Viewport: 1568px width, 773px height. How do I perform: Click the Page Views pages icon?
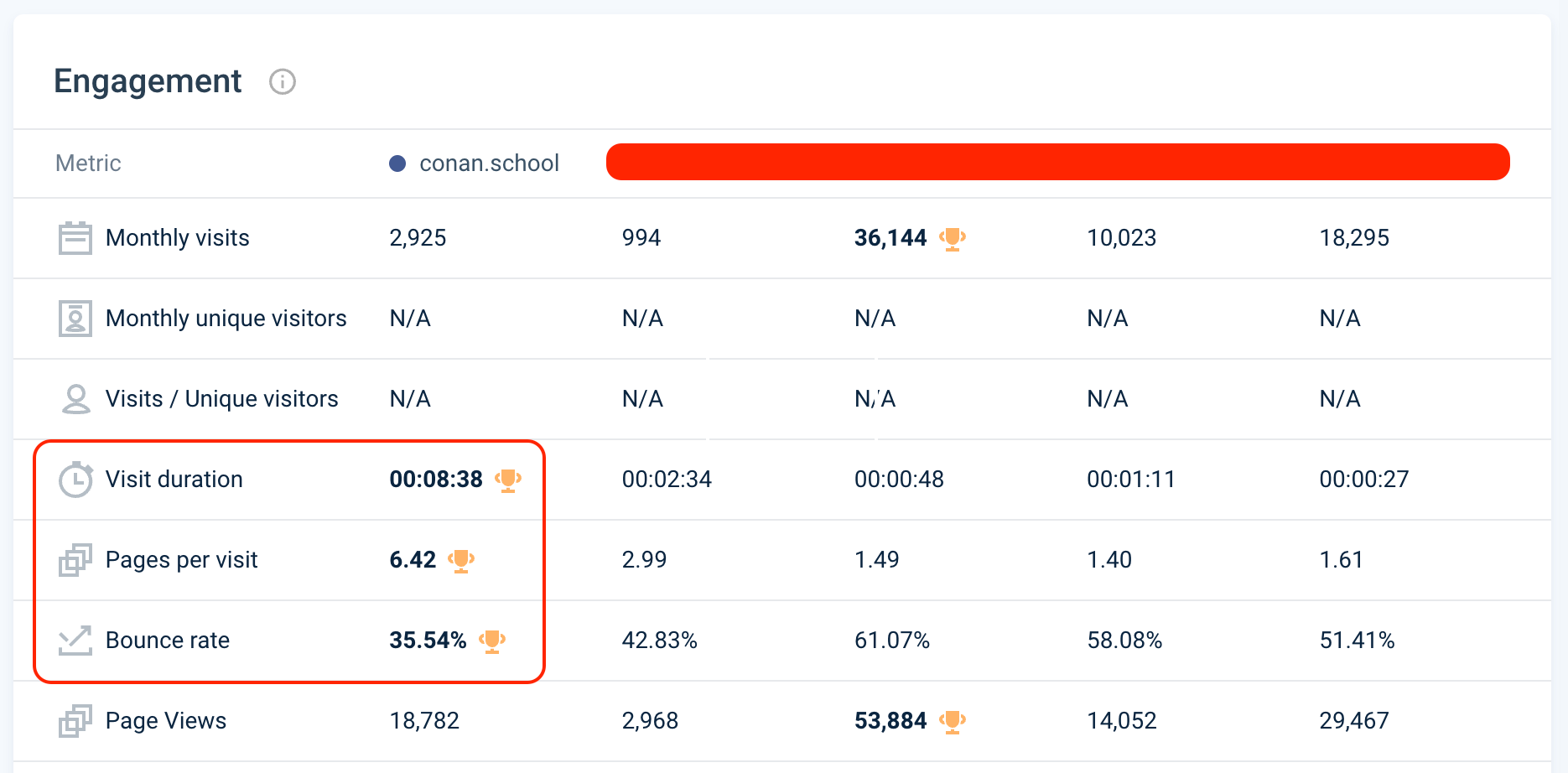point(75,721)
